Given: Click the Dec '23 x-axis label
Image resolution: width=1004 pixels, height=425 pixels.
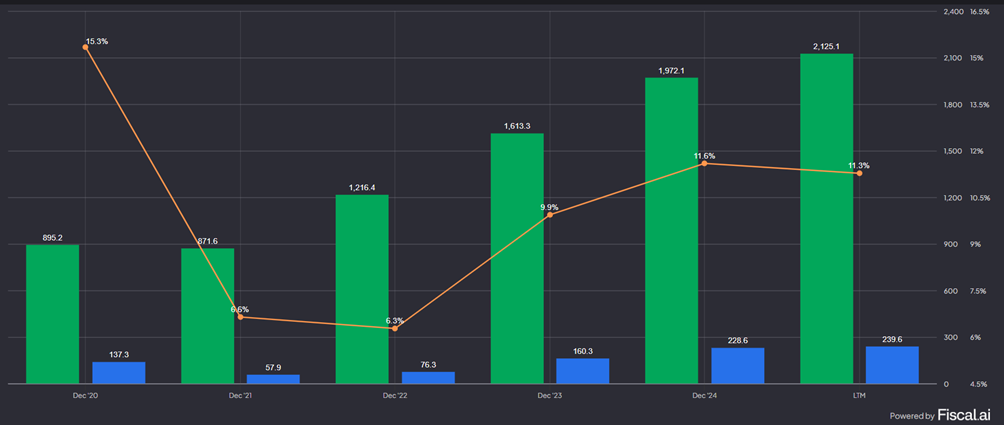Looking at the screenshot, I should tap(550, 396).
